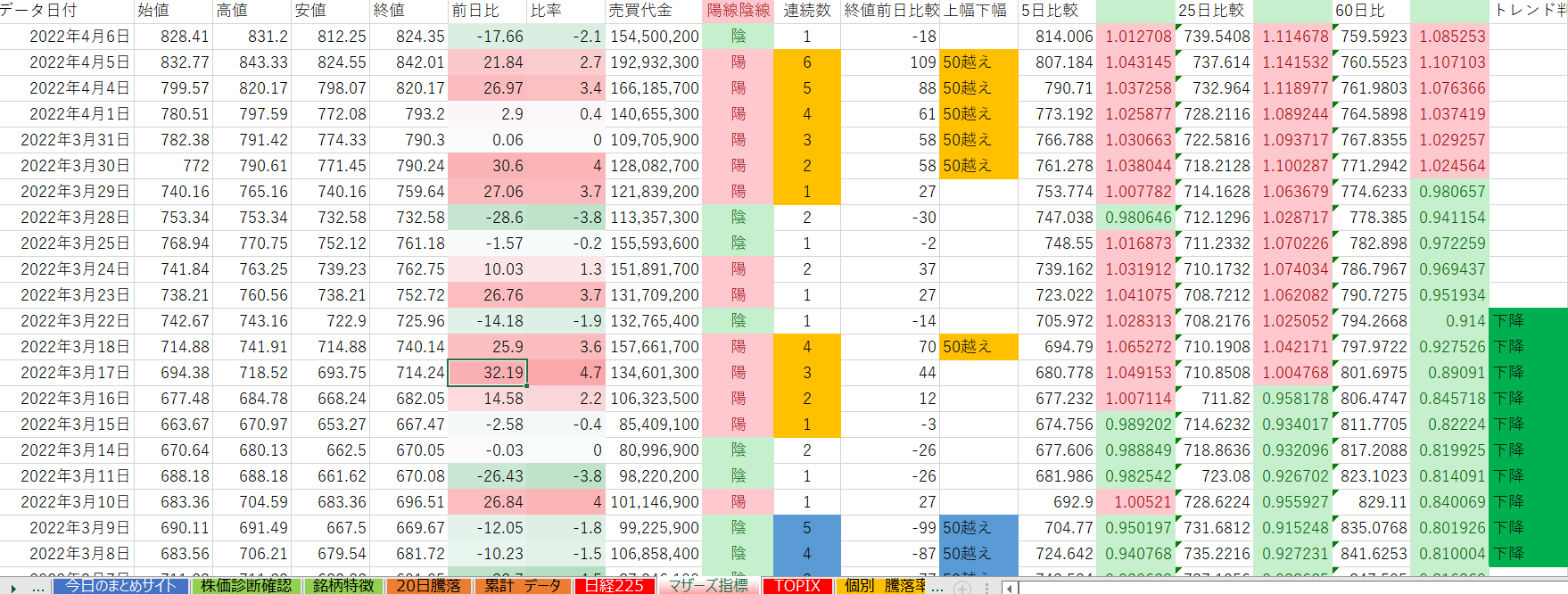Open the 20日騰落 sheet tab
This screenshot has height=594, width=1568.
tap(428, 586)
